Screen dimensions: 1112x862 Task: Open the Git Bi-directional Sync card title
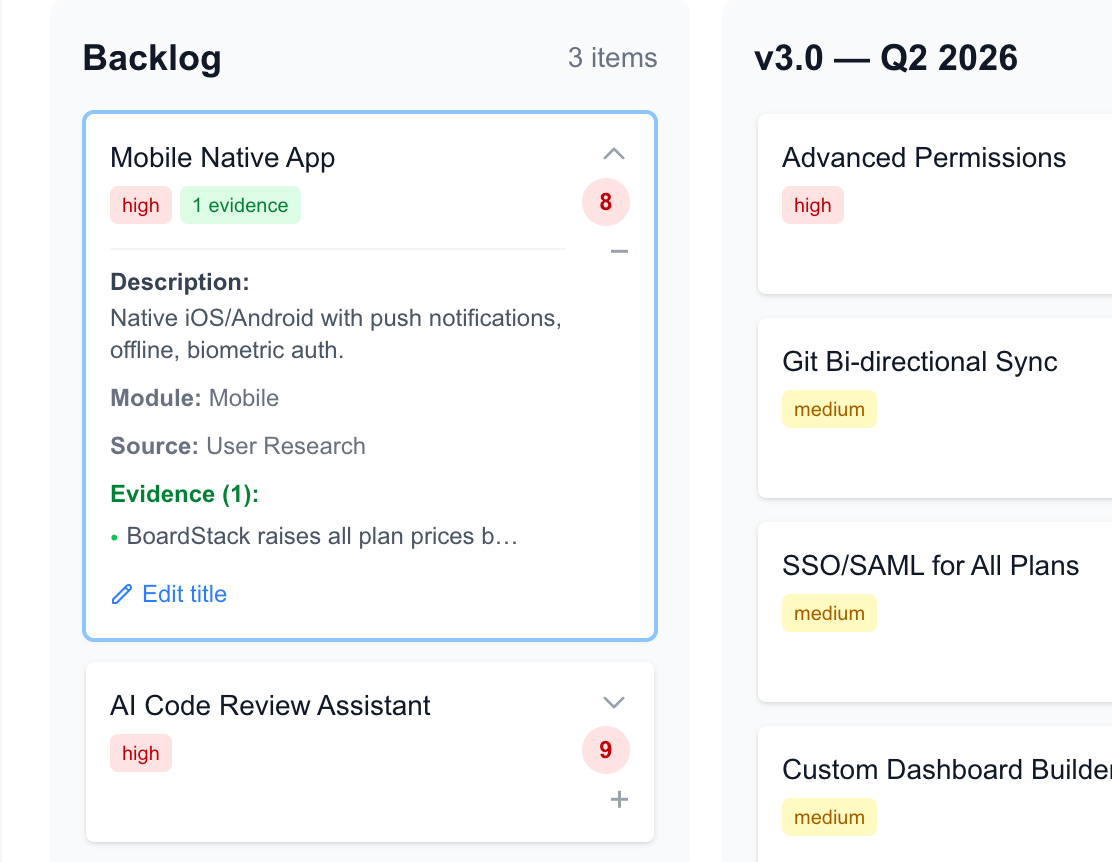(x=920, y=362)
